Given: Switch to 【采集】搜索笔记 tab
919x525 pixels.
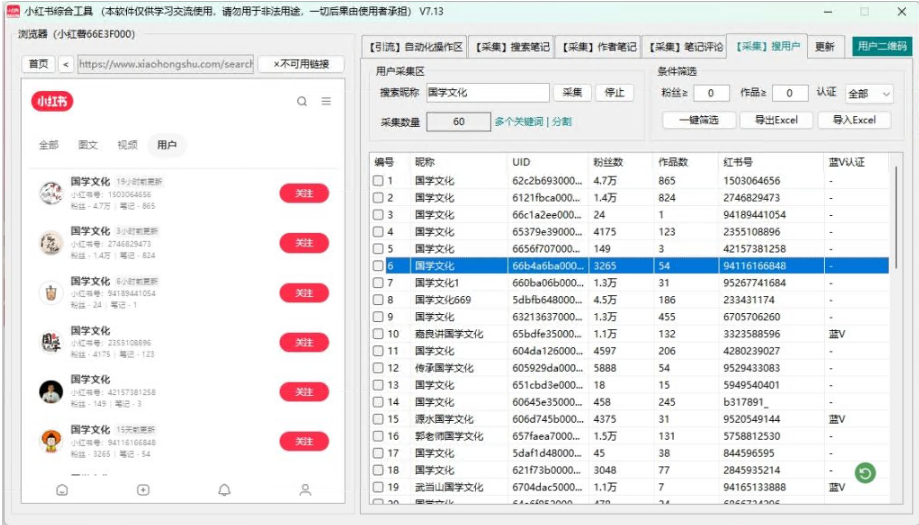Looking at the screenshot, I should pos(512,47).
